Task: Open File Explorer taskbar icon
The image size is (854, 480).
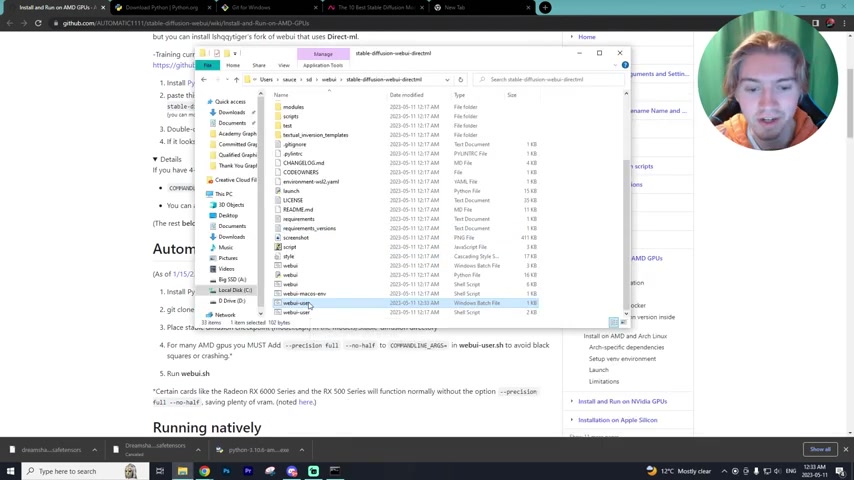Action: 182,471
